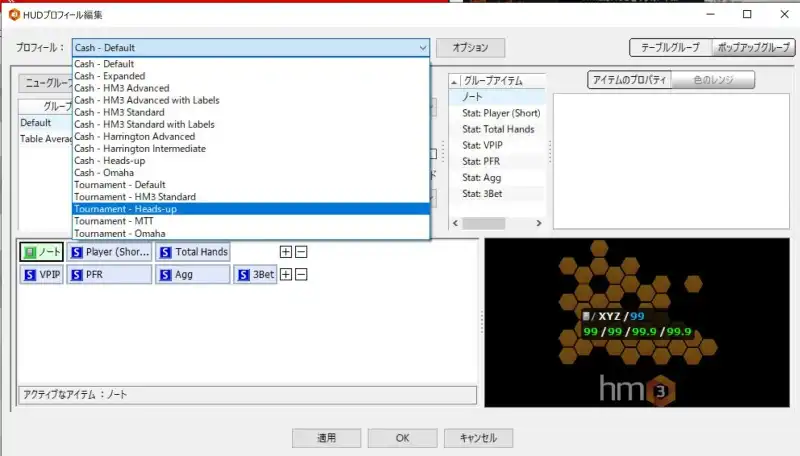Select the 3Bet stat tile
Viewport: 800px width, 456px height.
pos(256,274)
